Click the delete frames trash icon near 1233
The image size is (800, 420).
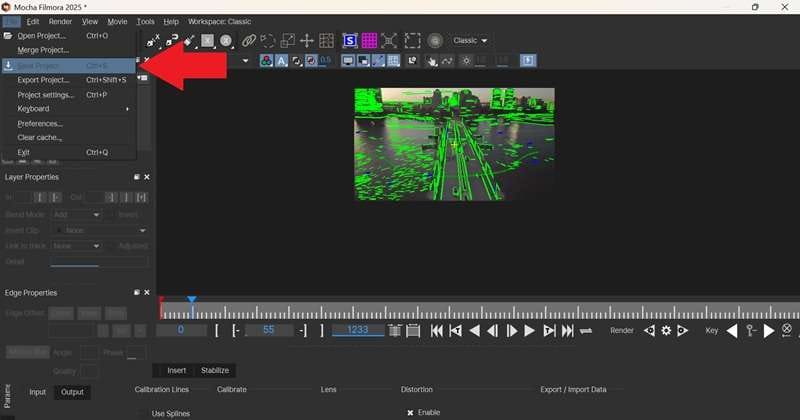pyautogui.click(x=395, y=331)
